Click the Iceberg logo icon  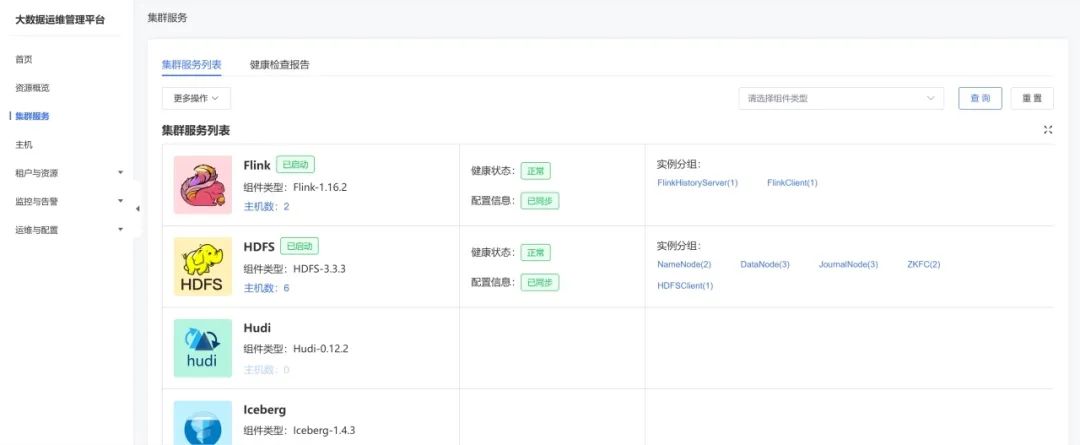click(203, 424)
